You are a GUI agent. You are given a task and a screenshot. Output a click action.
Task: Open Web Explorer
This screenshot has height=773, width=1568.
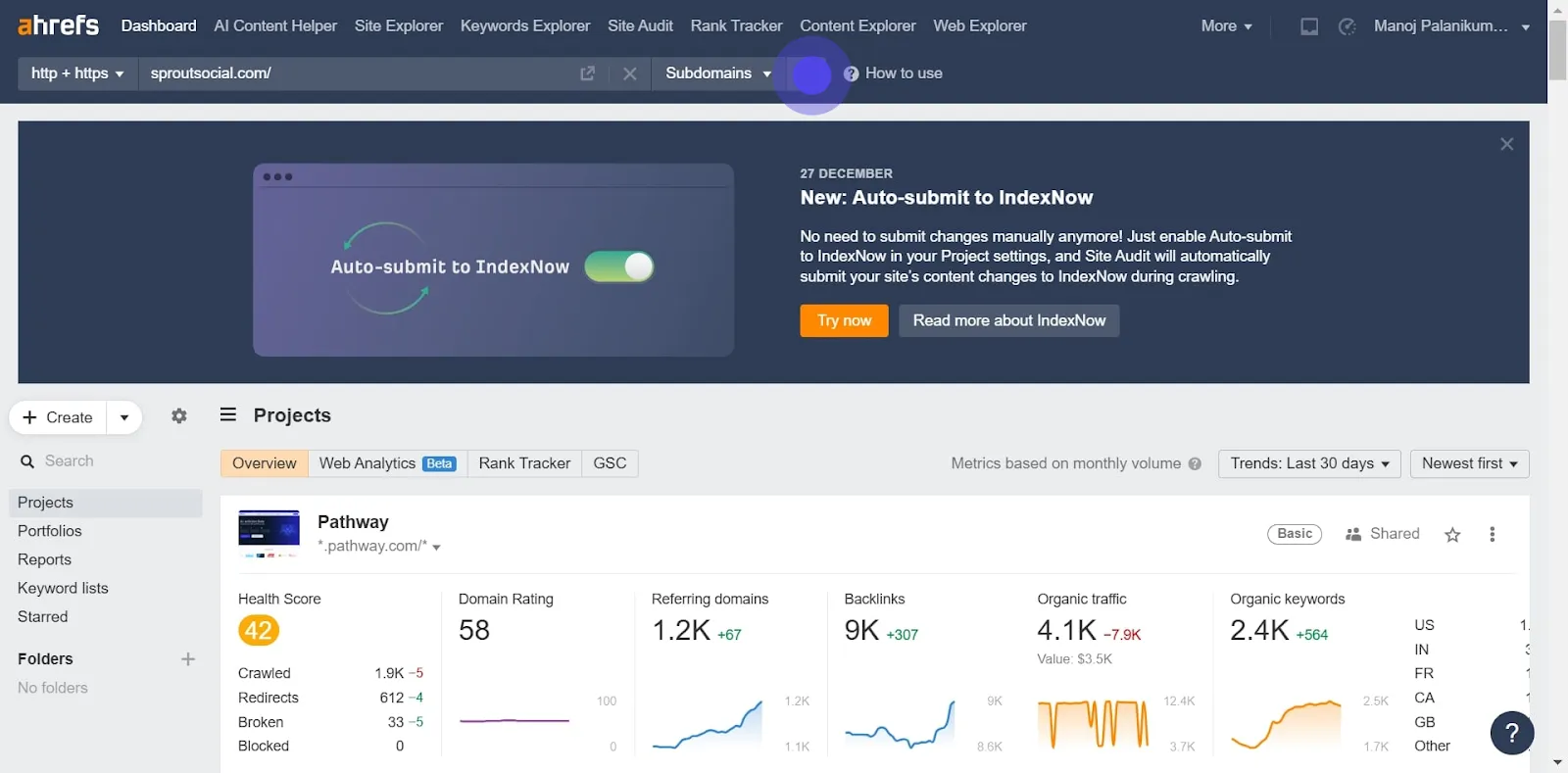(980, 26)
